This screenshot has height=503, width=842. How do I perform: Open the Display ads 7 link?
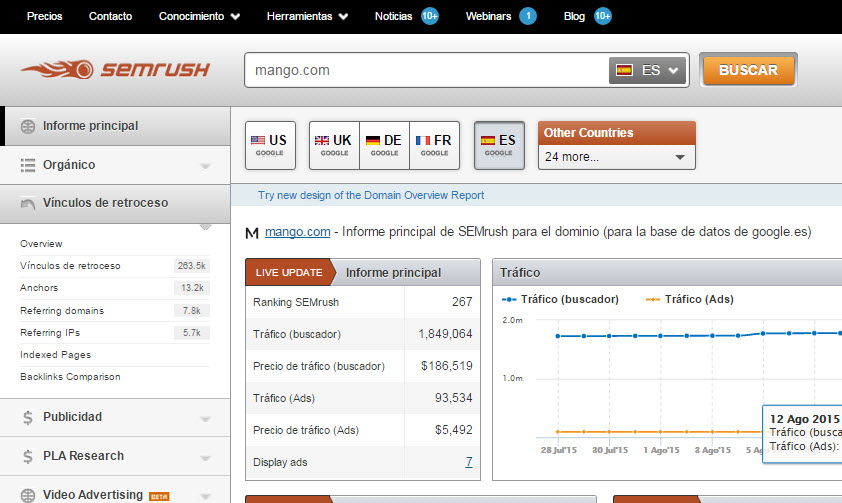[x=469, y=462]
